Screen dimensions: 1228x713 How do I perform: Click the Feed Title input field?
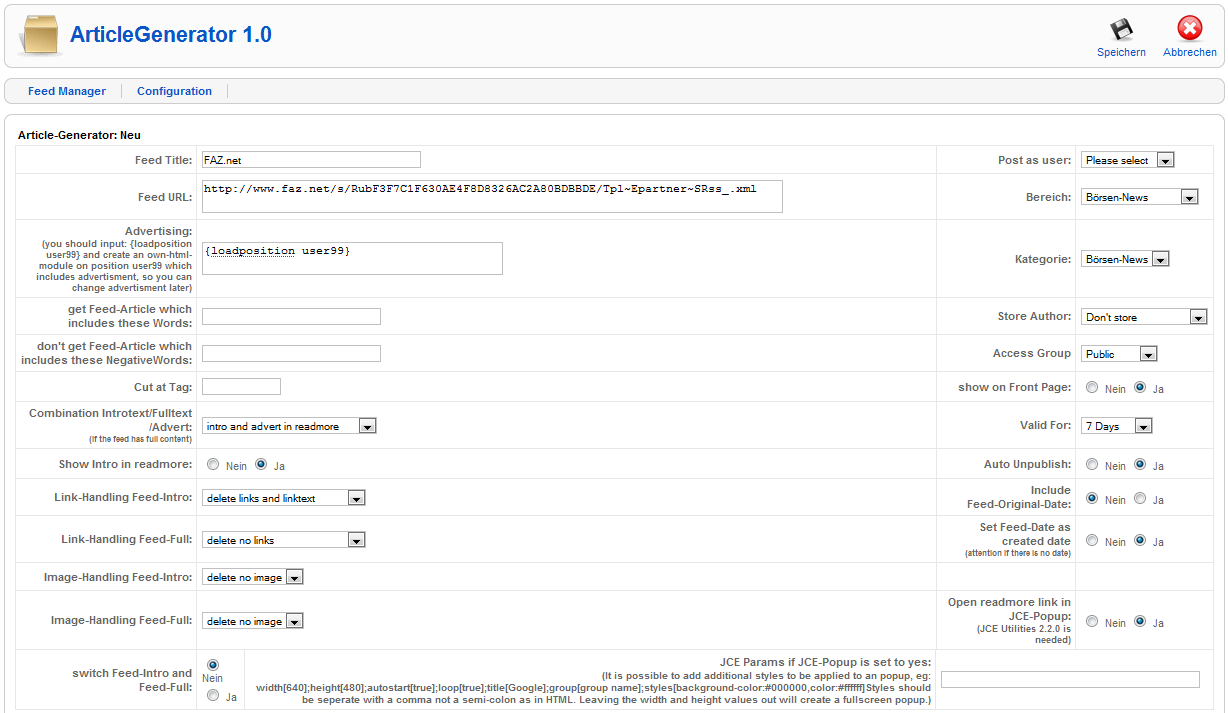pyautogui.click(x=311, y=160)
